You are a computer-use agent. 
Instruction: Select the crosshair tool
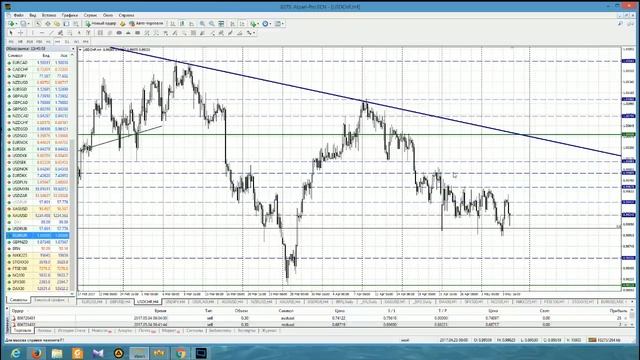[x=20, y=33]
